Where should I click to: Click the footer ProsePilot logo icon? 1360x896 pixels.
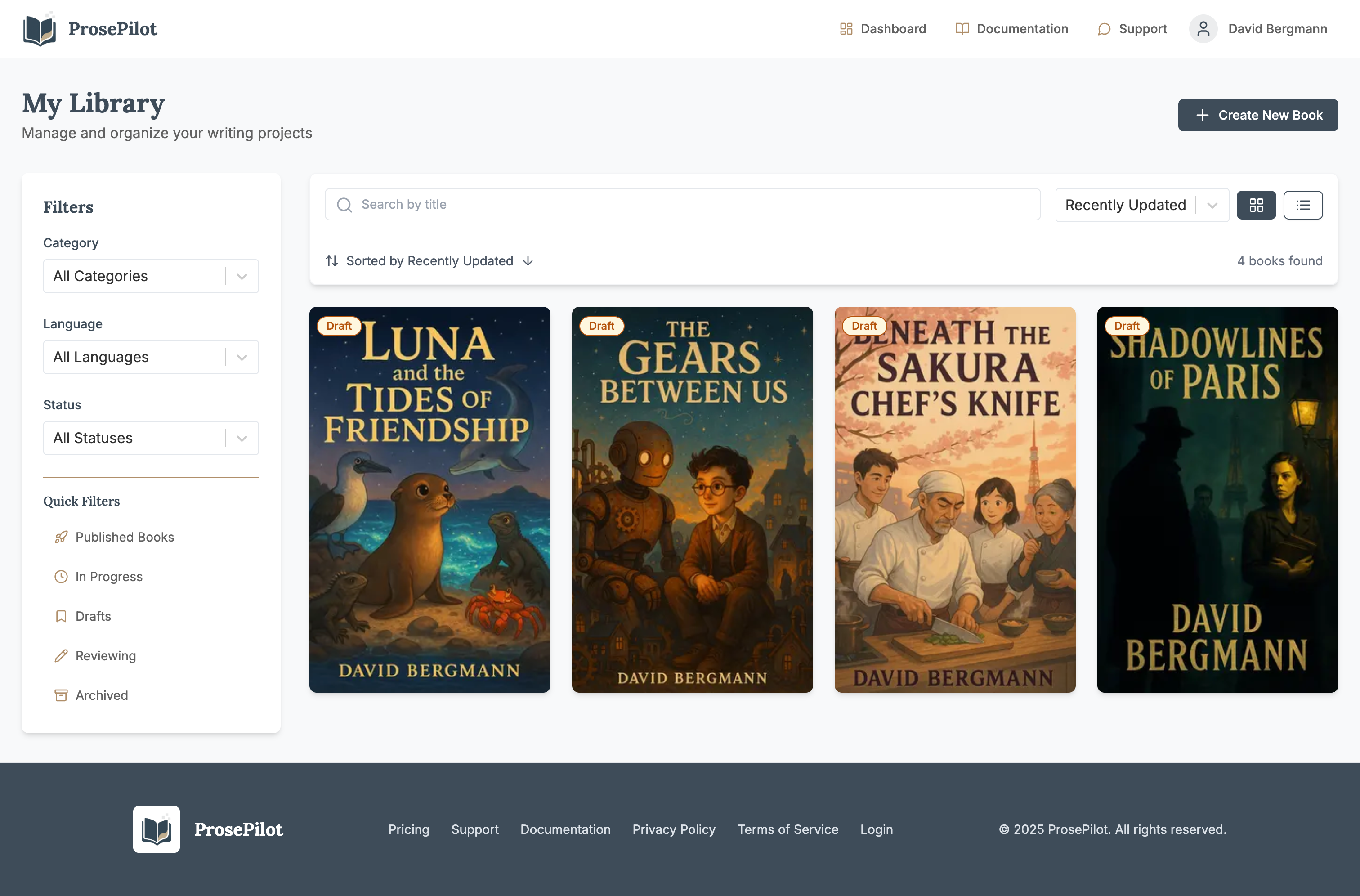click(156, 829)
